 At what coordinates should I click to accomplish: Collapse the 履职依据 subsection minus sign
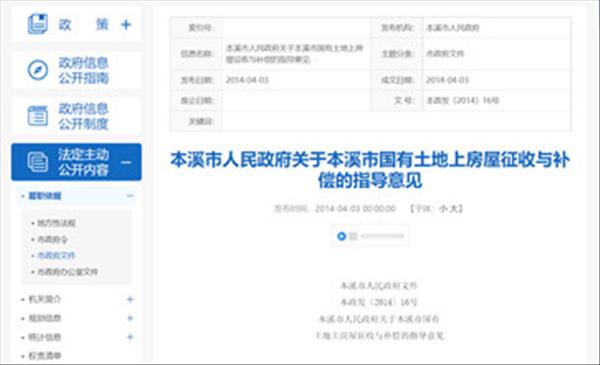[x=130, y=196]
